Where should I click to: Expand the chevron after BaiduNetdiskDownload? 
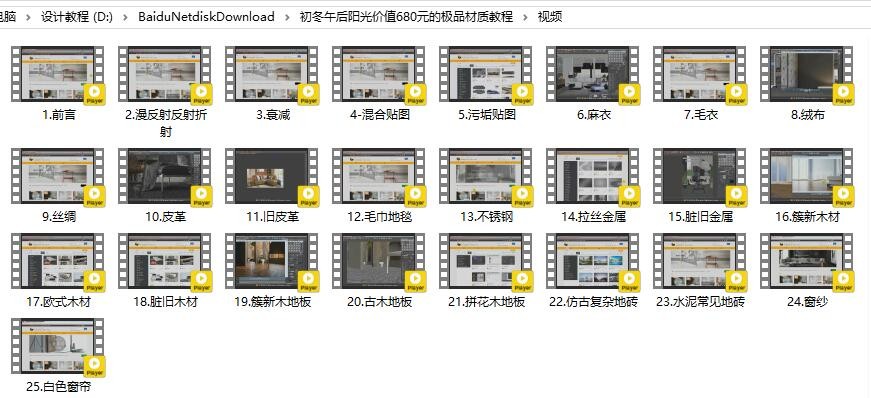coord(287,17)
